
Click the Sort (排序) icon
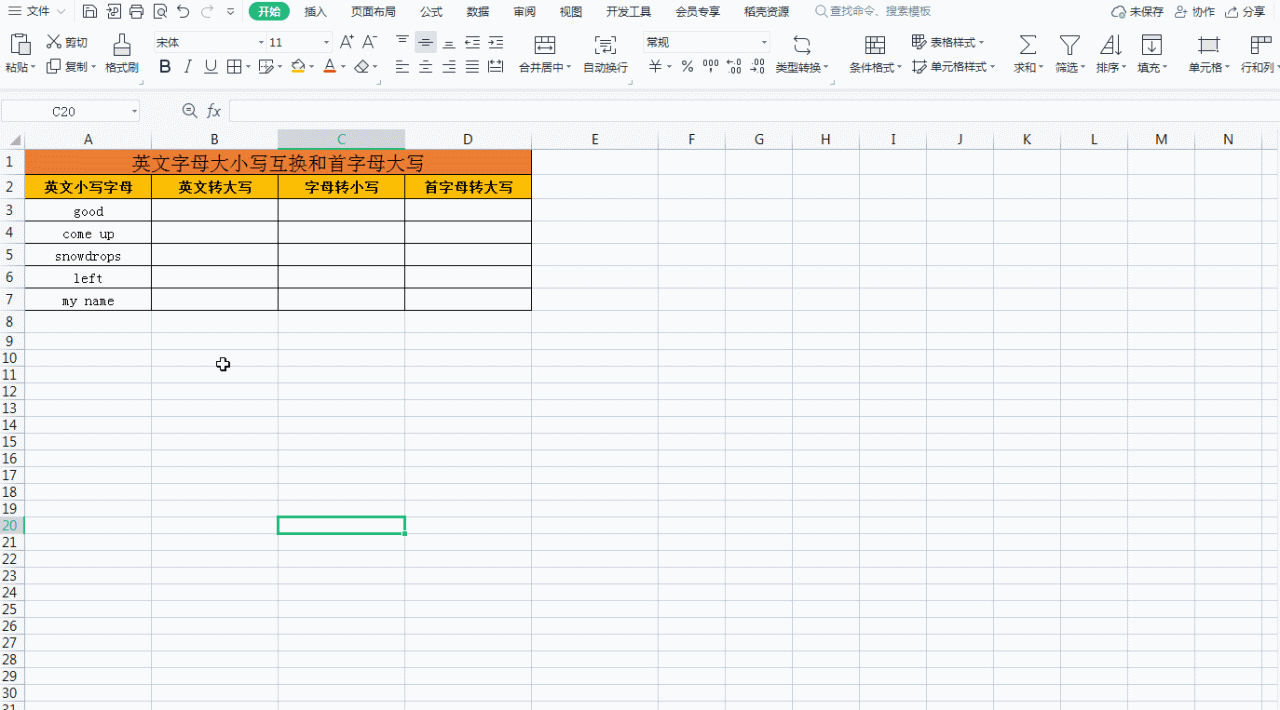click(x=1110, y=45)
